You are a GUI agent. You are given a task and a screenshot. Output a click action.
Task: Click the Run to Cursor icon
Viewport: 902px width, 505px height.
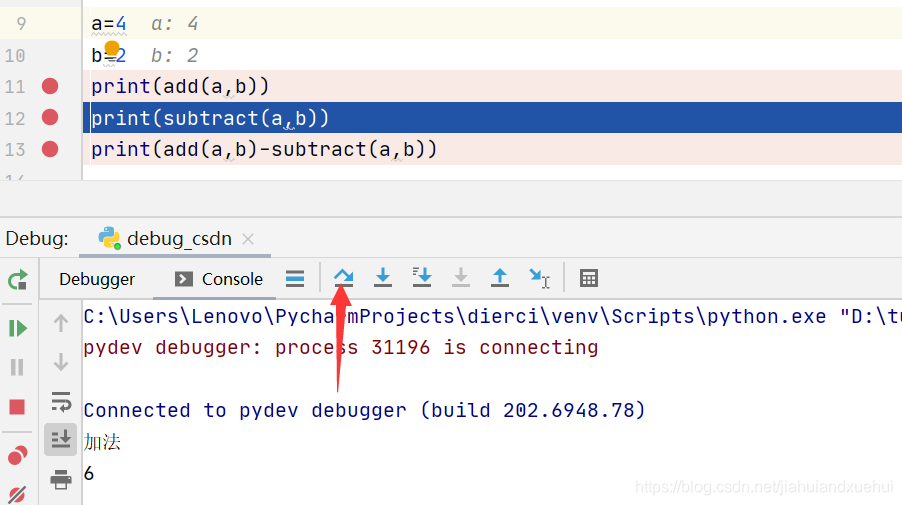pos(540,278)
